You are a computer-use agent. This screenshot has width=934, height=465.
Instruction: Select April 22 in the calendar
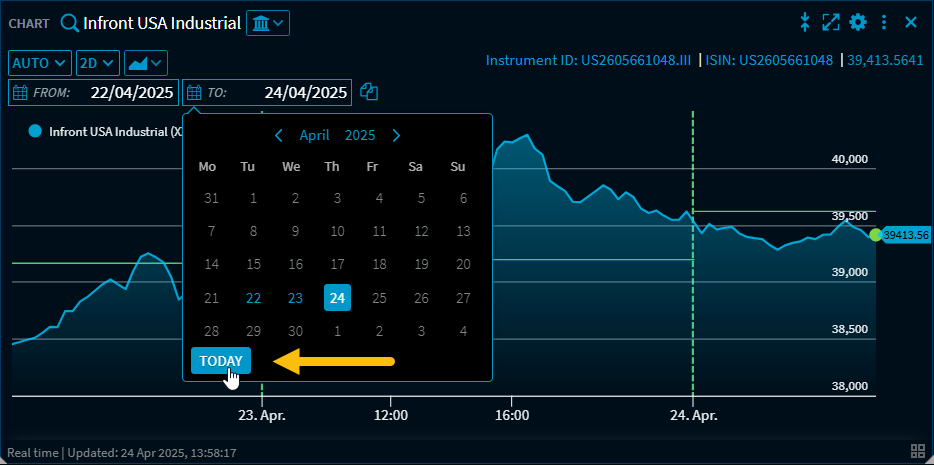[x=253, y=298]
